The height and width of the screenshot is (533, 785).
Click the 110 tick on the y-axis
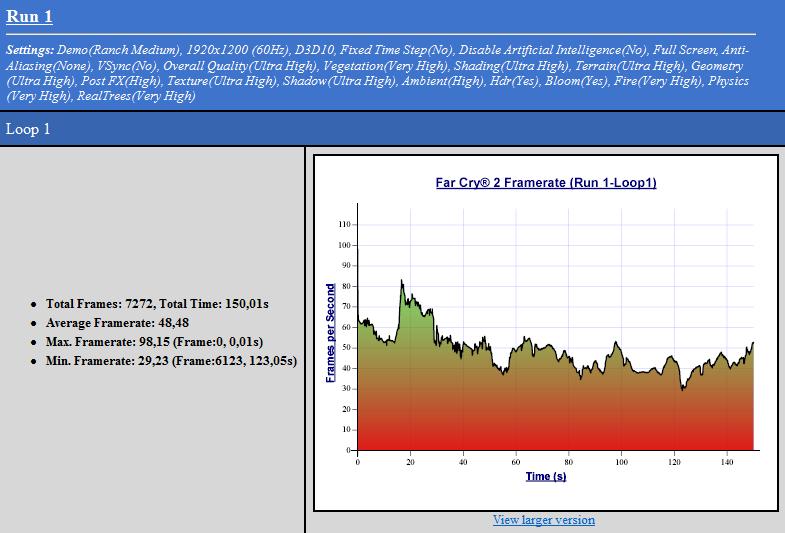click(x=344, y=224)
